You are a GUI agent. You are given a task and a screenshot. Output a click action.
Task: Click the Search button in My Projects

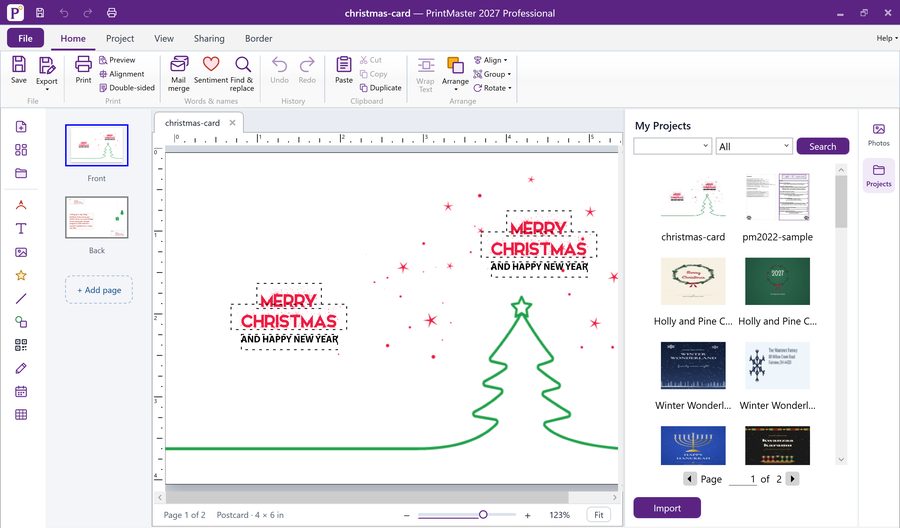[823, 146]
